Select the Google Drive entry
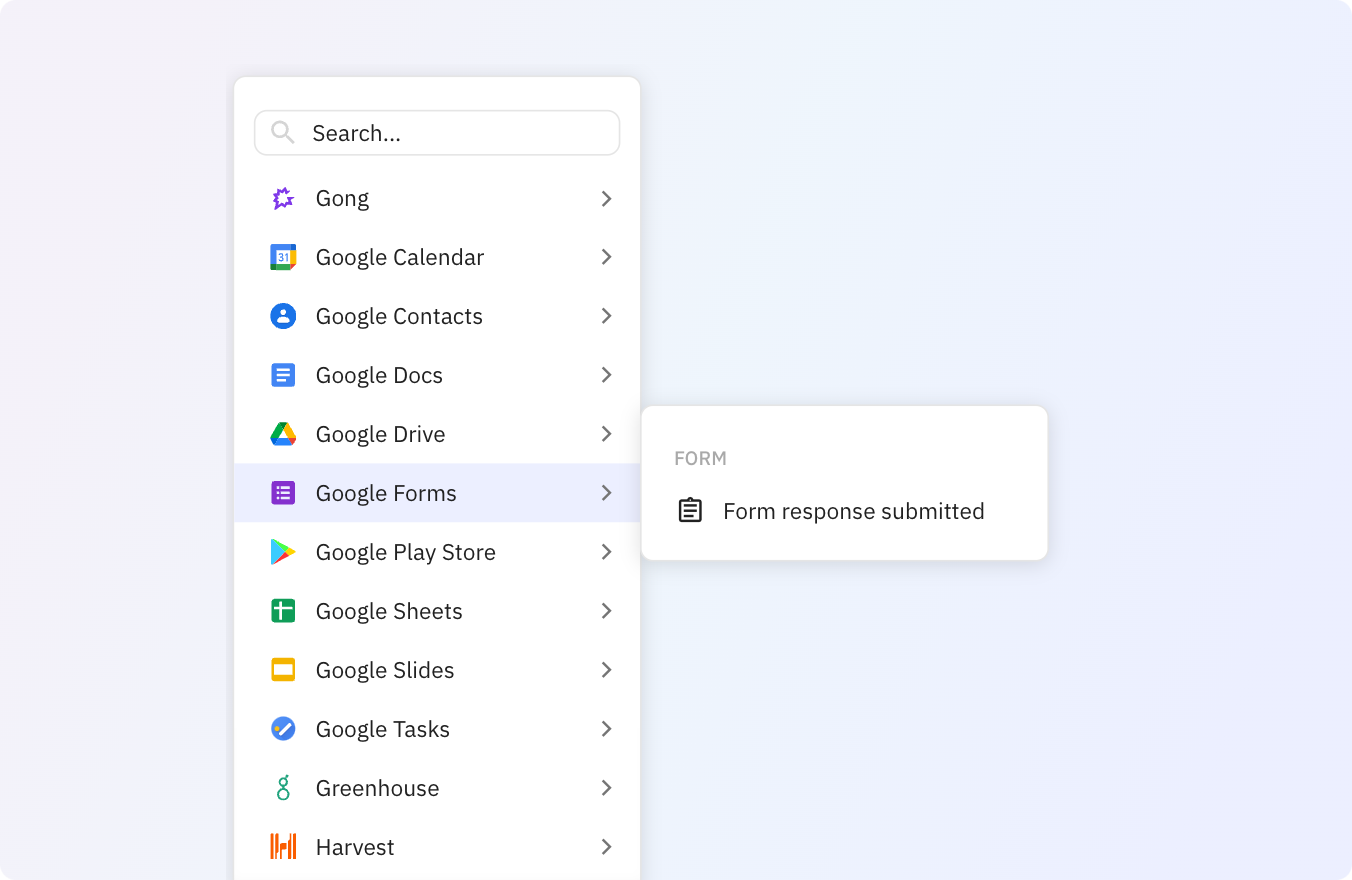Screen dimensions: 1352x880 point(437,434)
